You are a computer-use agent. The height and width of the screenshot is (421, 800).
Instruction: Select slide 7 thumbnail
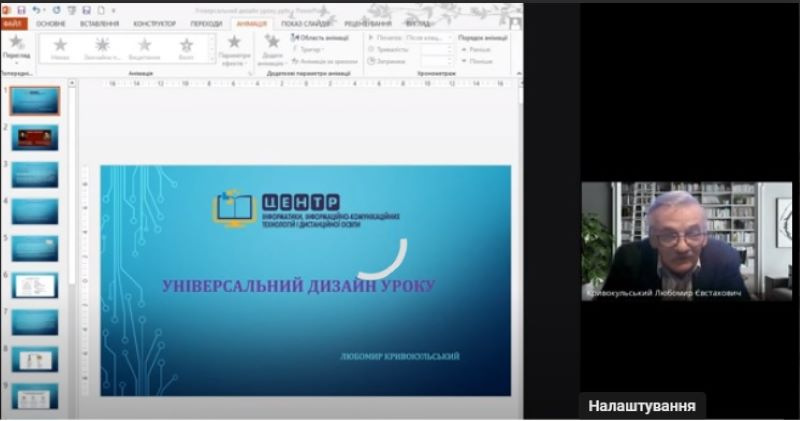pyautogui.click(x=35, y=323)
